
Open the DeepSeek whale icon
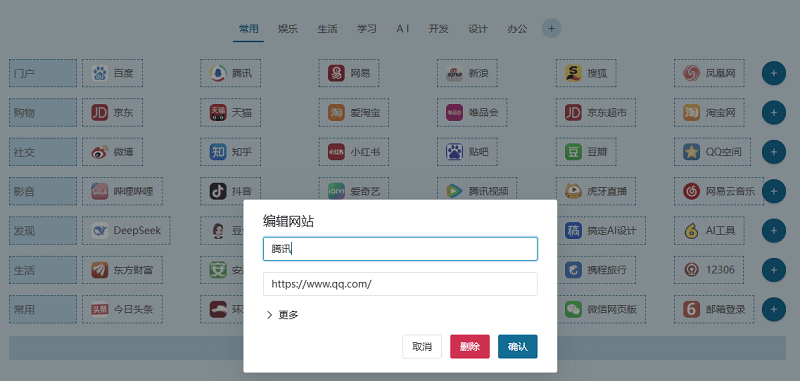point(99,231)
